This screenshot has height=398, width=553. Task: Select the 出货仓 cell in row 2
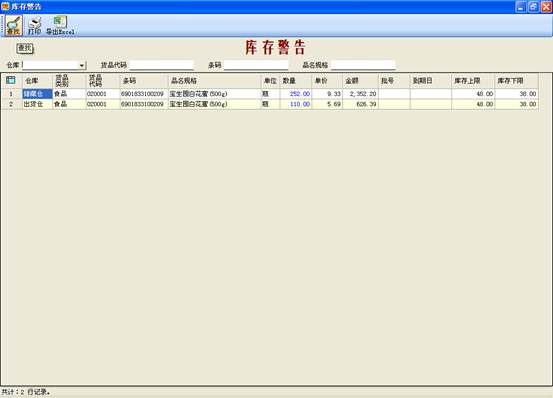coord(37,104)
